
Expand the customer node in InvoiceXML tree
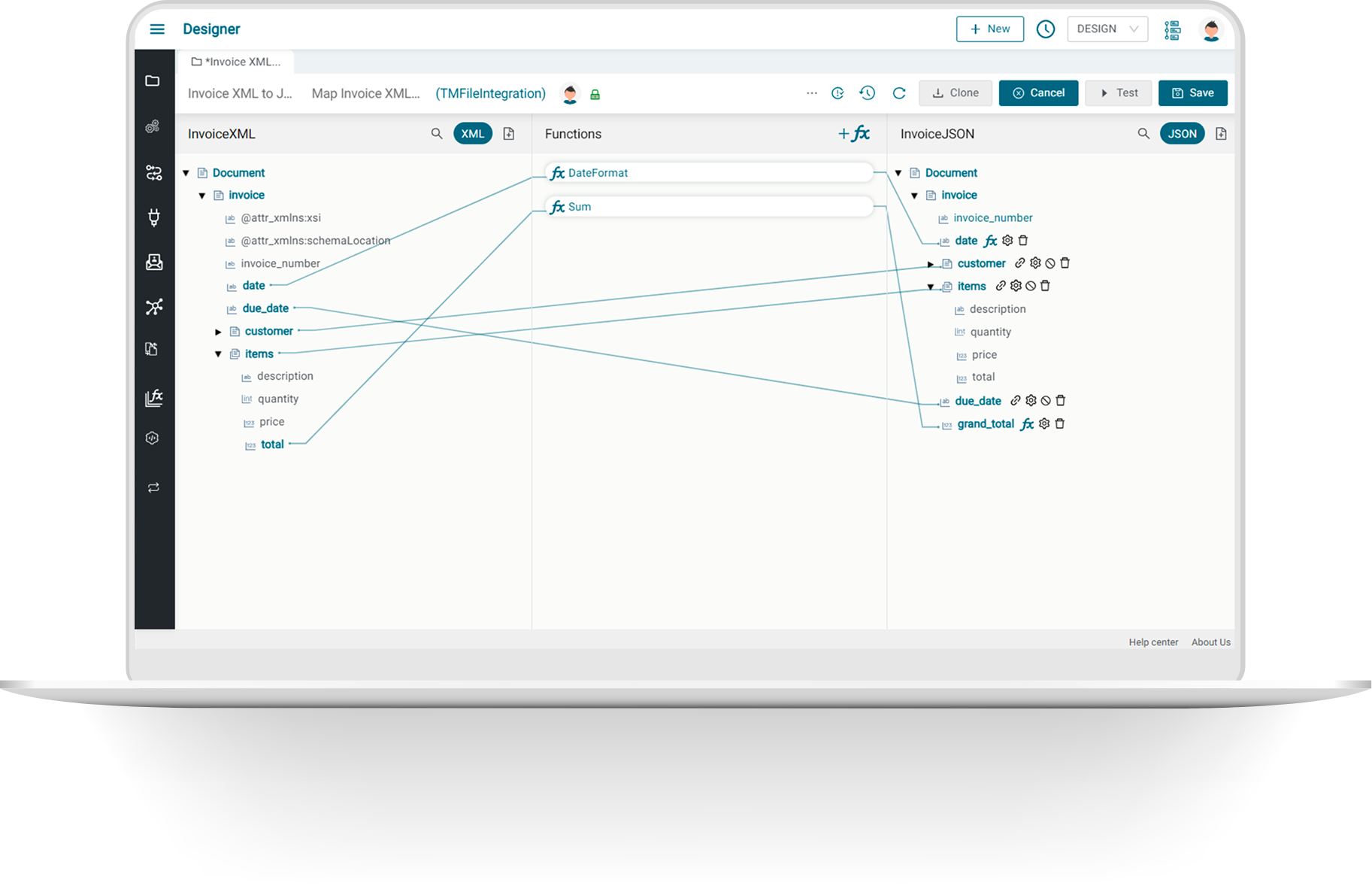218,332
